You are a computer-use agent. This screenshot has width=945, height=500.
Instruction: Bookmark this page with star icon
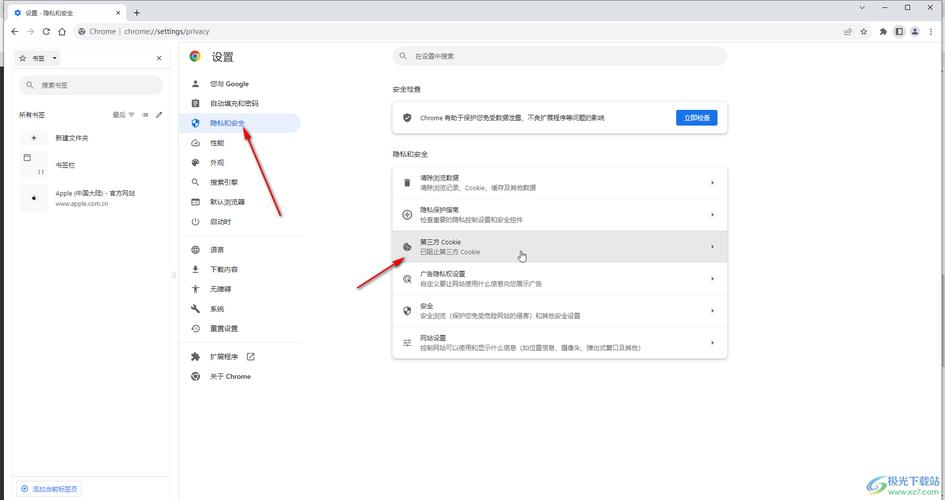(x=864, y=31)
